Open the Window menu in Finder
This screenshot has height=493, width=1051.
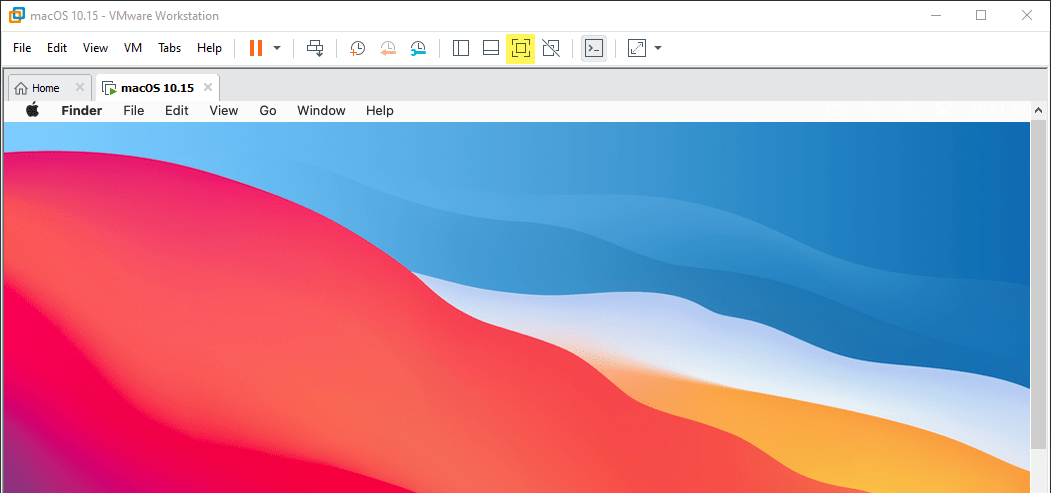click(x=321, y=111)
